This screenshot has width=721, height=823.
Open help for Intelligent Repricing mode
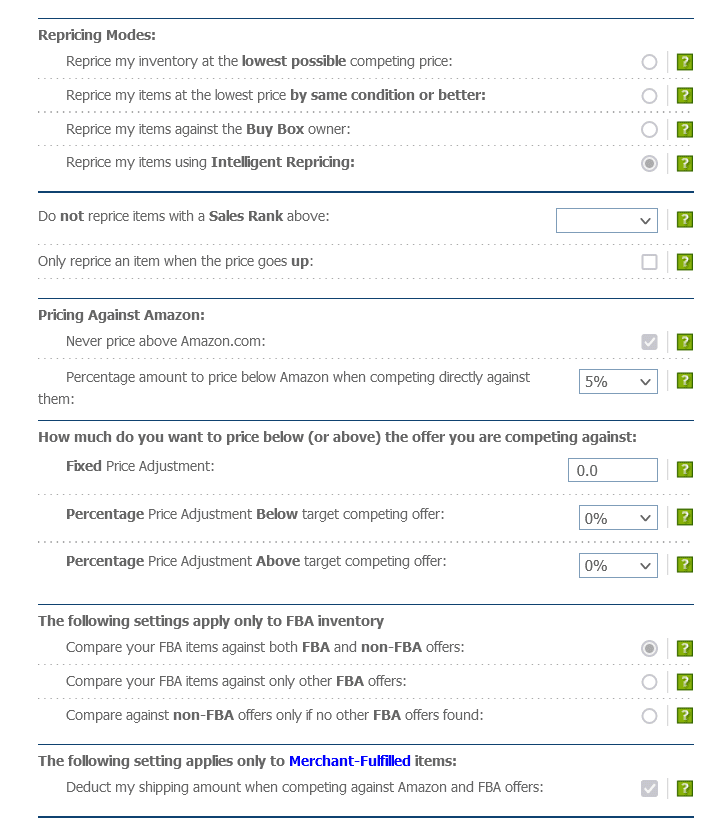pos(684,162)
